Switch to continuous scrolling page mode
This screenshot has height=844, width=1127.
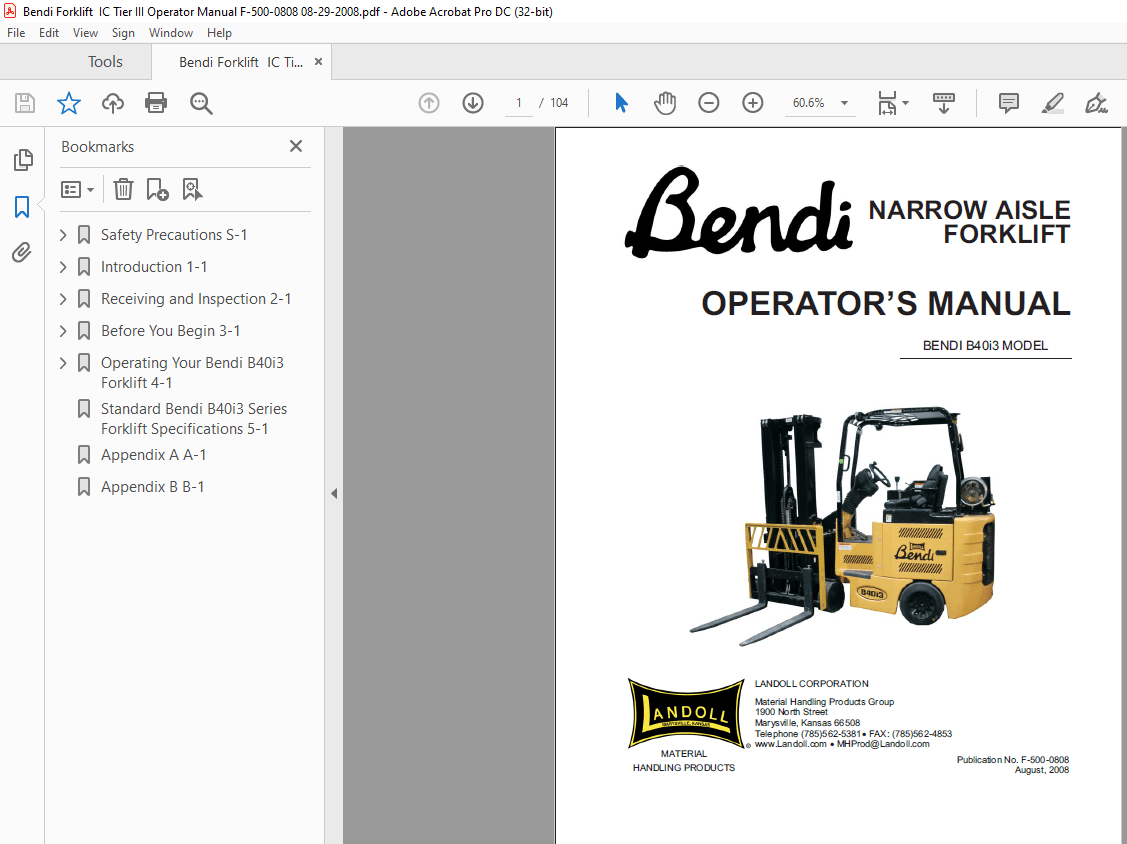[x=943, y=103]
